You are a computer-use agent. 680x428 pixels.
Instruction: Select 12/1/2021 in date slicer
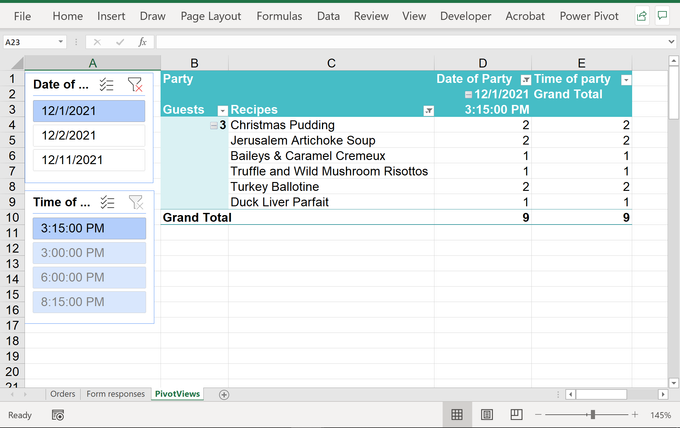(89, 111)
